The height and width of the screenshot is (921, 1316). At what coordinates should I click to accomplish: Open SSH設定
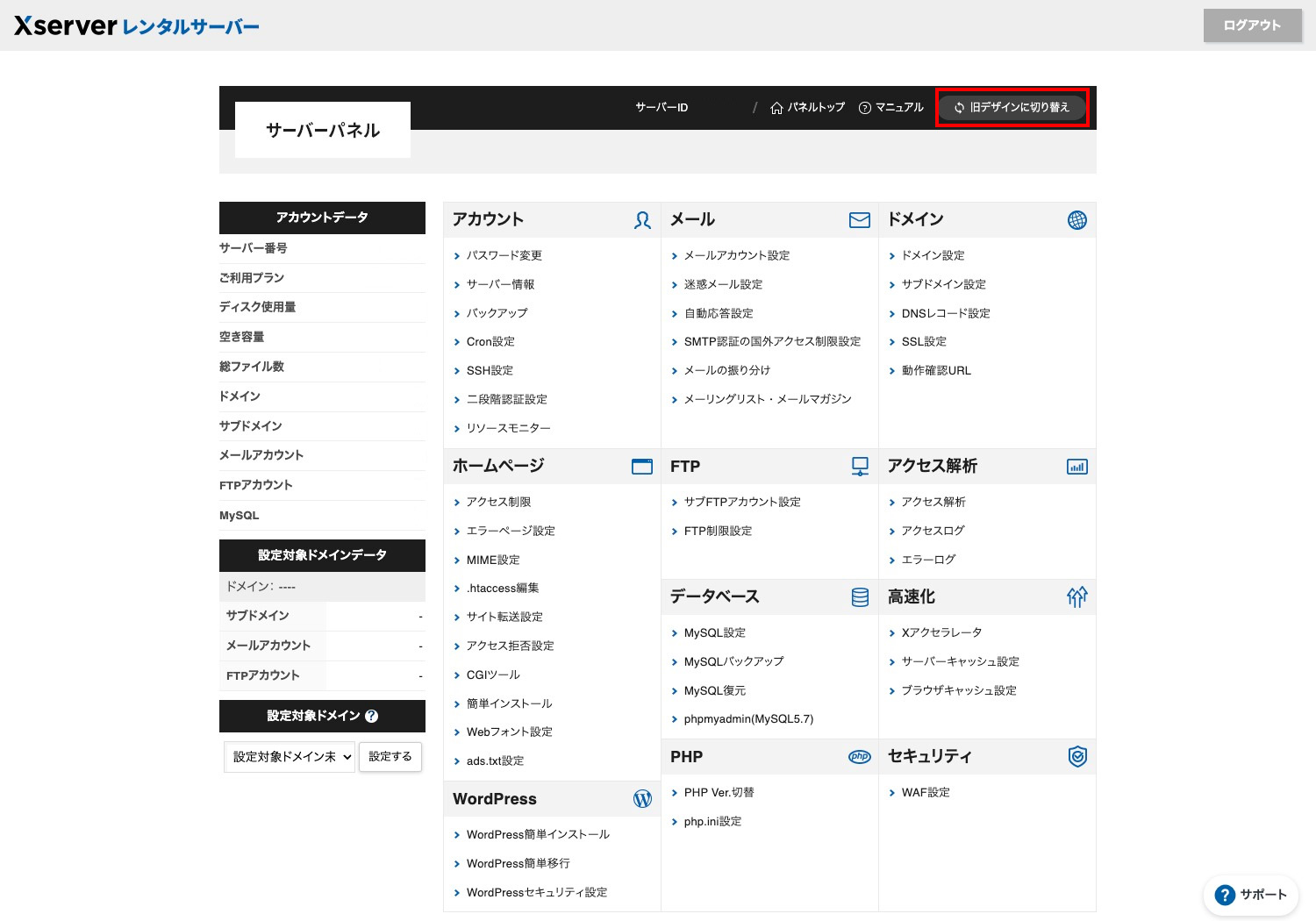point(490,371)
